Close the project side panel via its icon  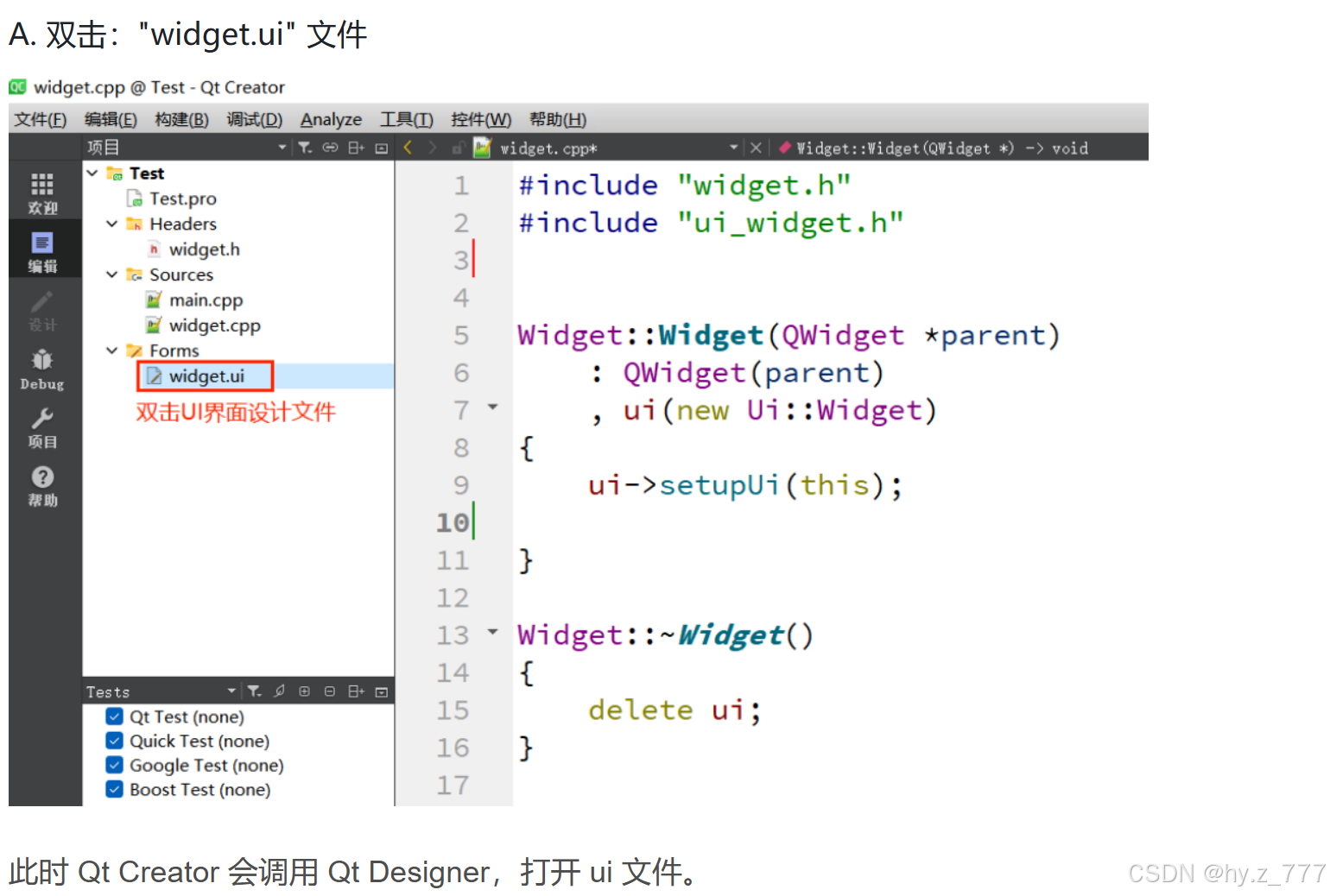point(382,148)
